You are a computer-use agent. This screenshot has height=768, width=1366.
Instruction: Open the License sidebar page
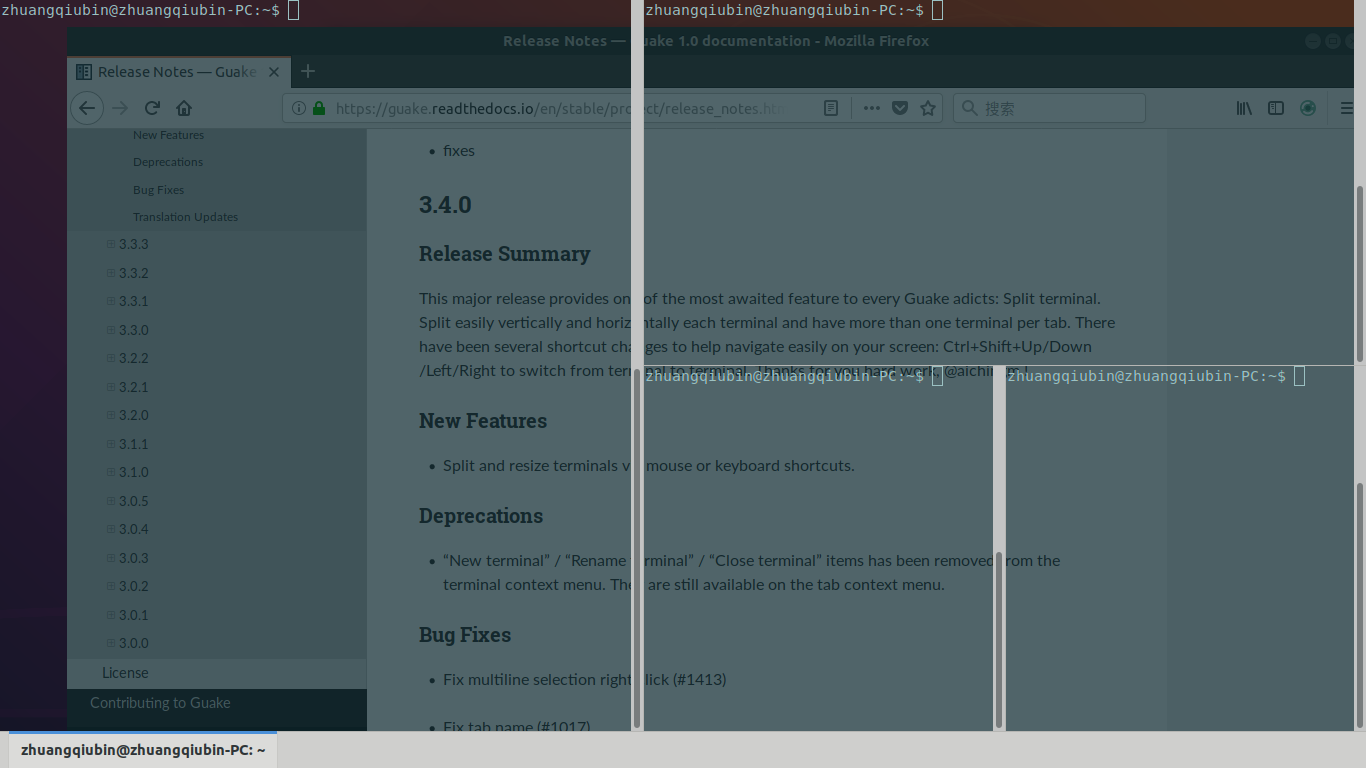[125, 673]
